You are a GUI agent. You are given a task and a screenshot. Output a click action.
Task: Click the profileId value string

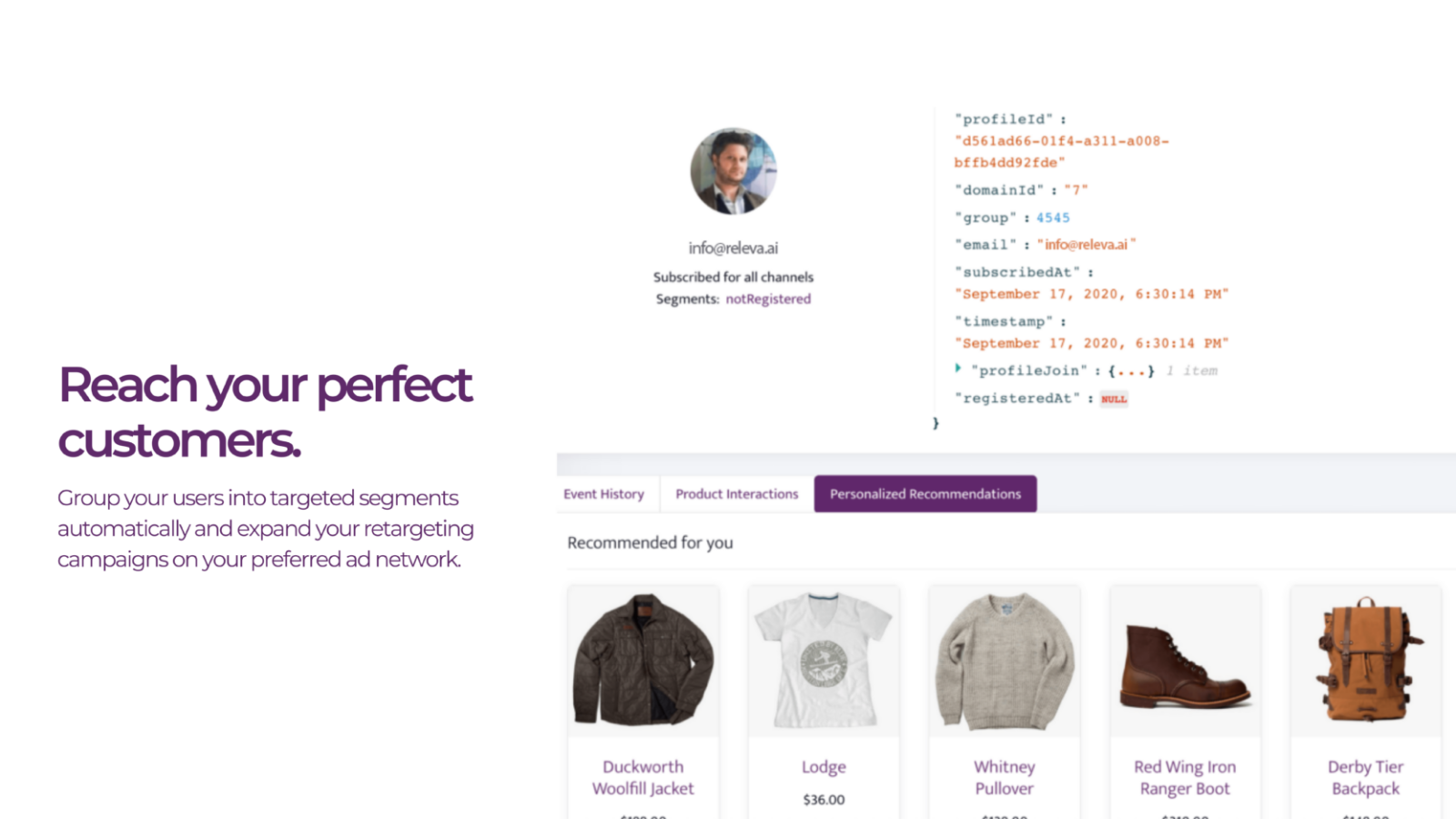tap(1061, 152)
